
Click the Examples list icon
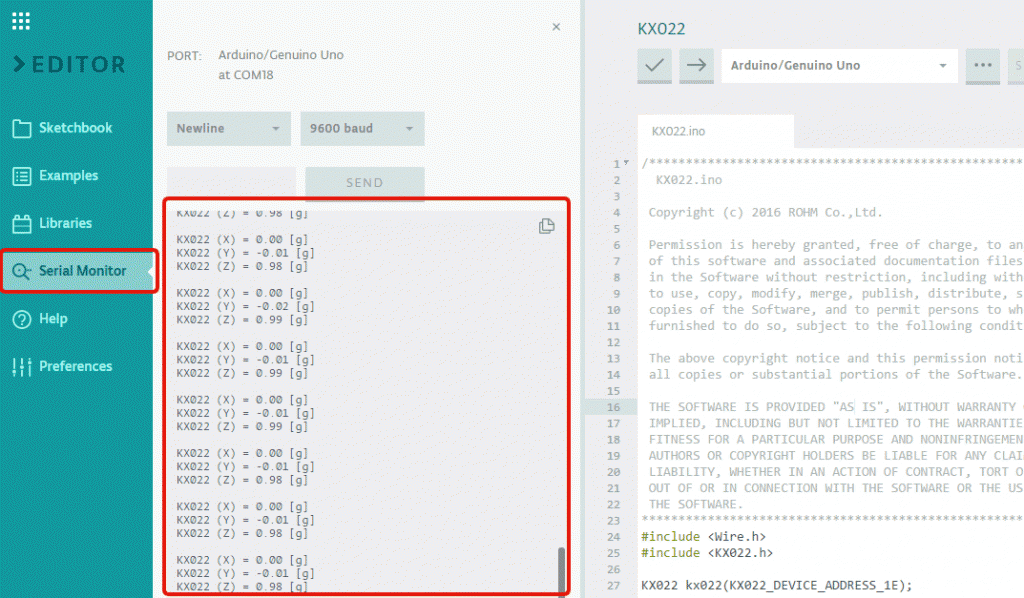pos(22,176)
